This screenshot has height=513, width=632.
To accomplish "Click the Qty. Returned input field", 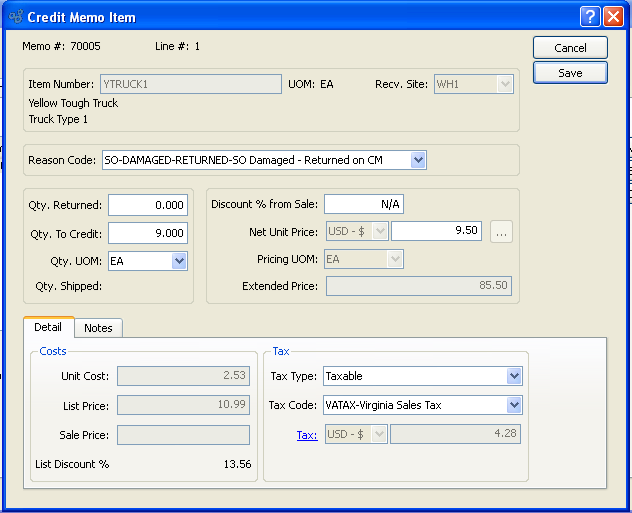I will pyautogui.click(x=148, y=205).
